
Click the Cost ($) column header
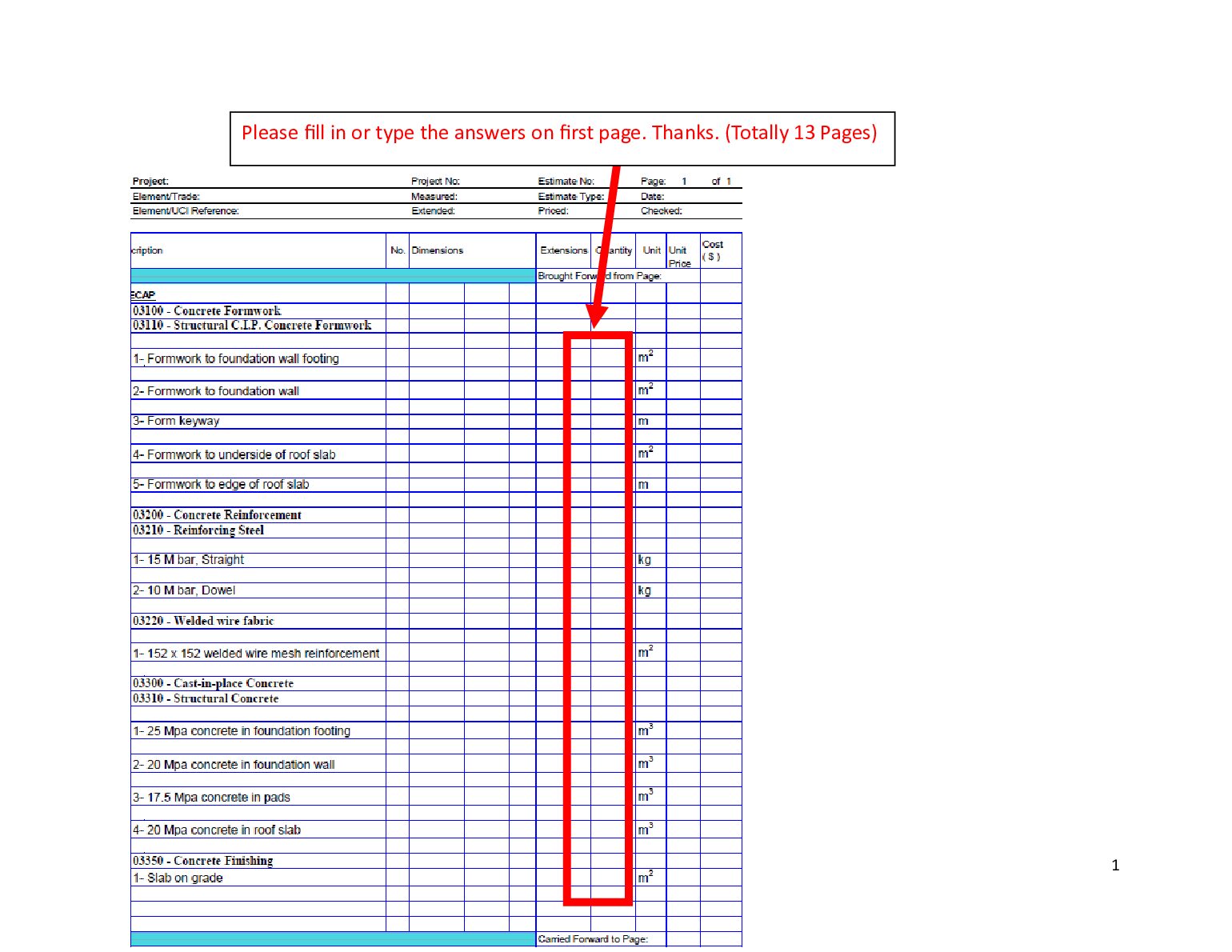click(x=721, y=250)
